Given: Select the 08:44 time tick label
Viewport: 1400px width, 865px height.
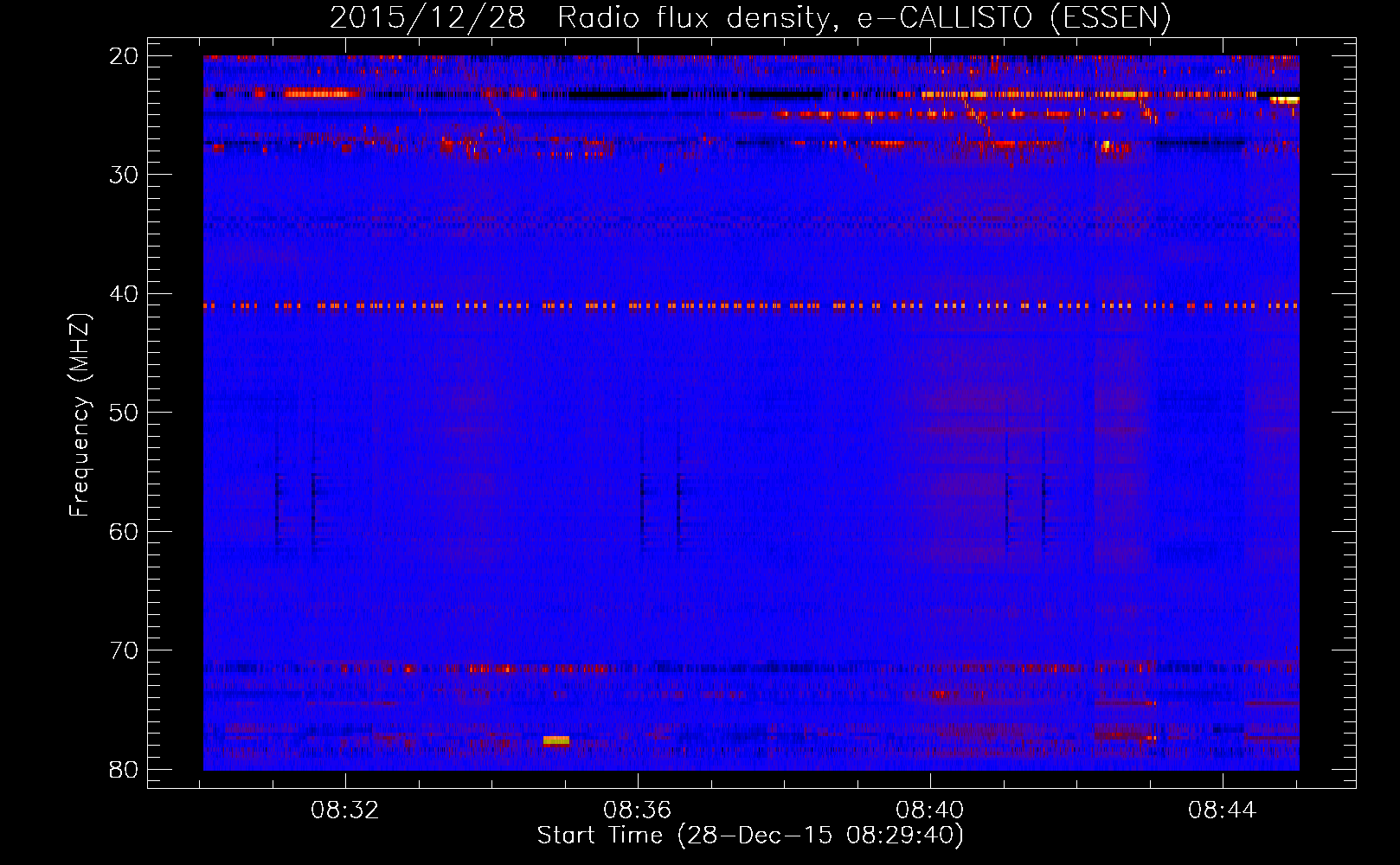Looking at the screenshot, I should coord(1222,811).
